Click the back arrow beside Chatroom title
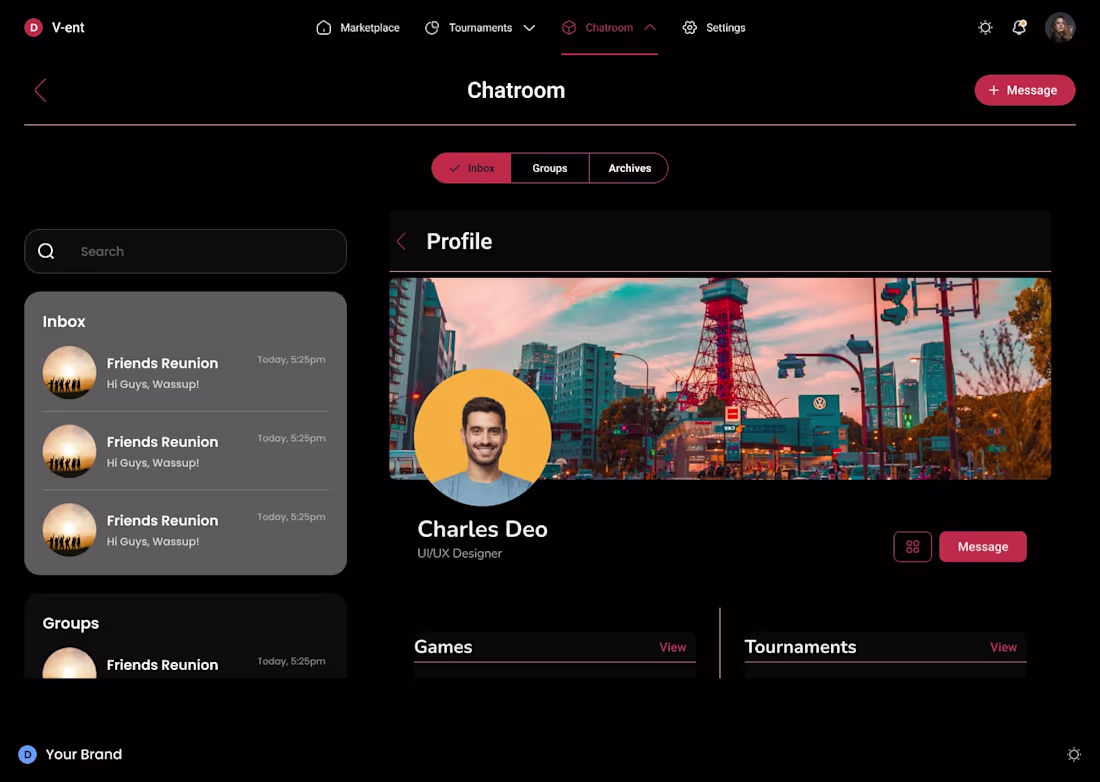 (x=40, y=90)
